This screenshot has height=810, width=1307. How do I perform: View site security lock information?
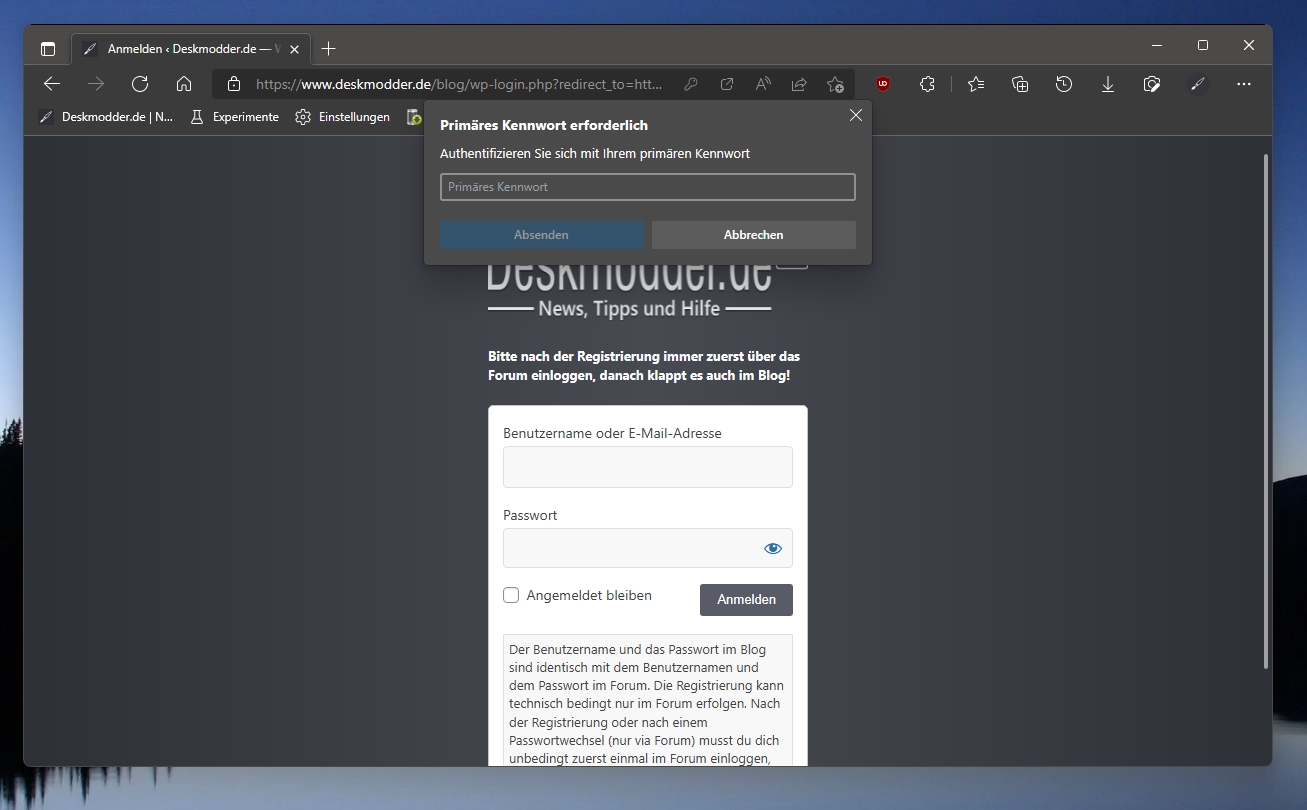click(x=234, y=84)
